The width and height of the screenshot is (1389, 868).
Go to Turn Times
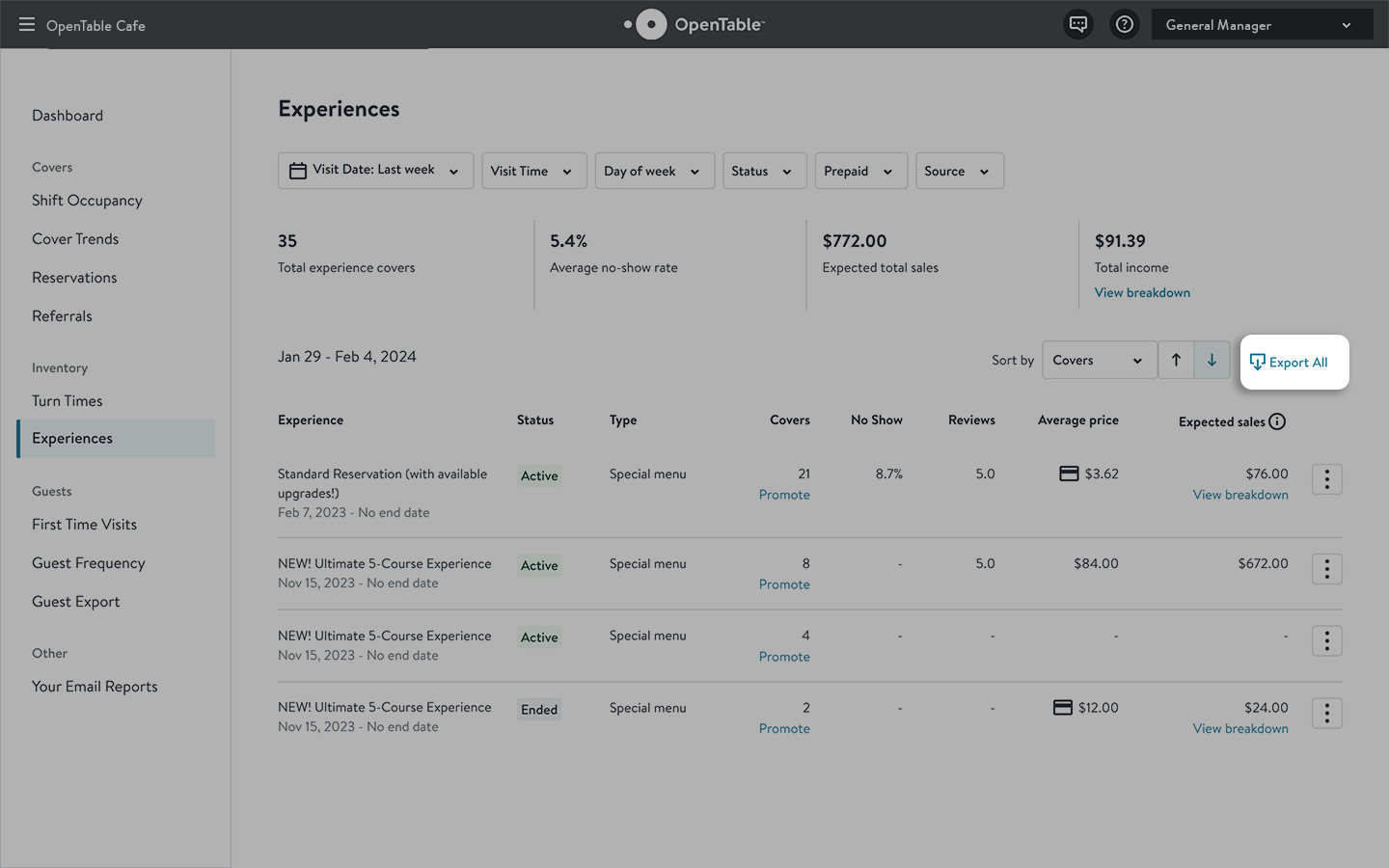pyautogui.click(x=67, y=401)
